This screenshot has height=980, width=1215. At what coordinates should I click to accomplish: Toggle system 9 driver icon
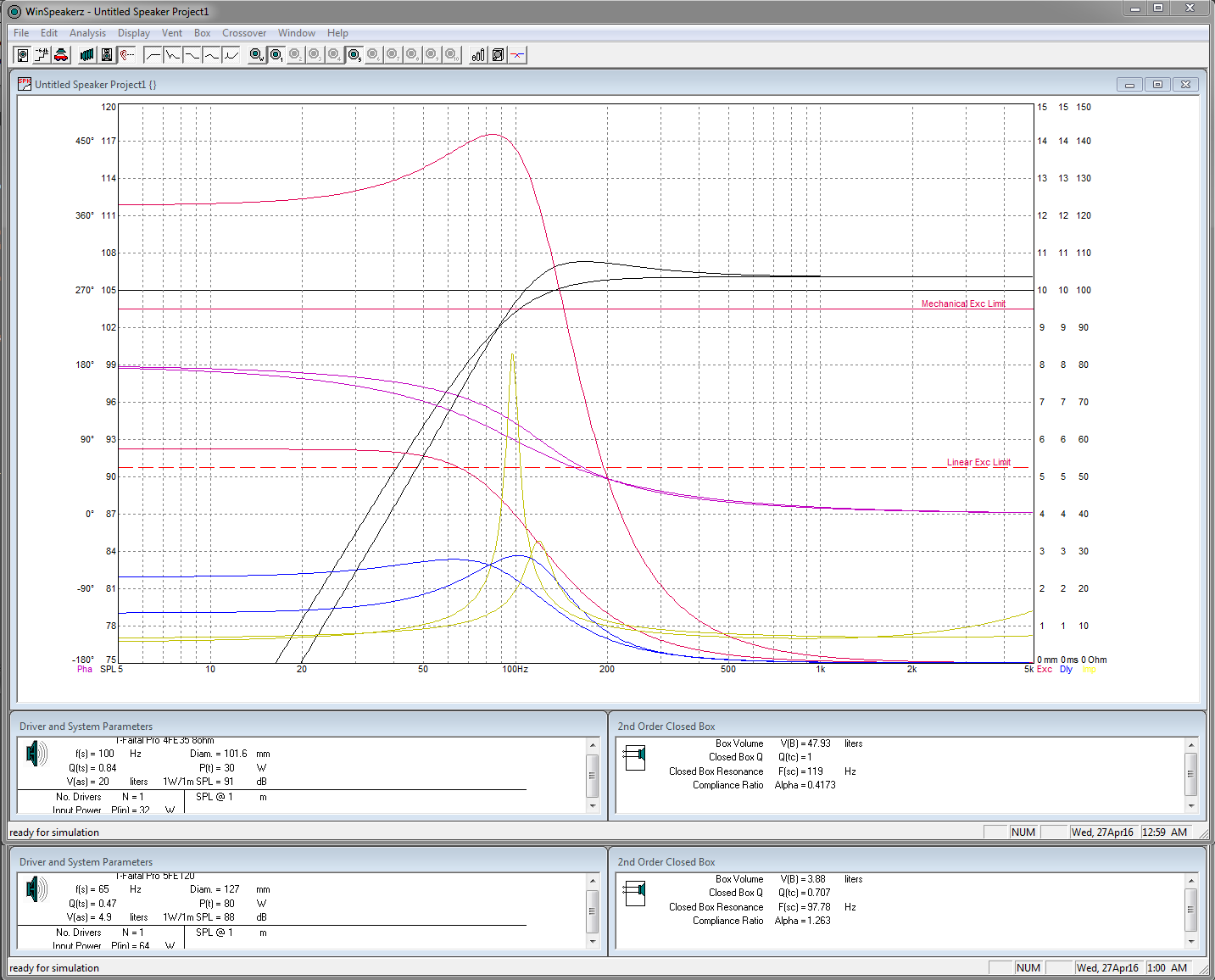click(x=432, y=55)
